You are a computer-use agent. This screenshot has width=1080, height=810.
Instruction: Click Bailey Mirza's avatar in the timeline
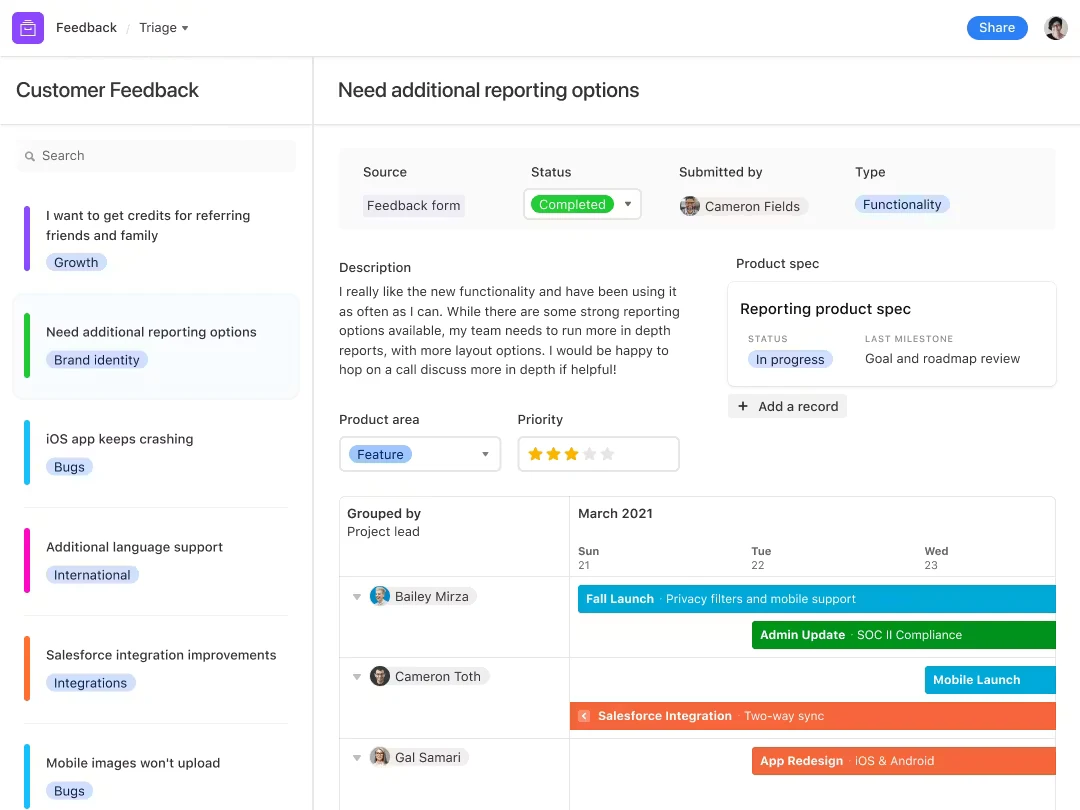379,595
